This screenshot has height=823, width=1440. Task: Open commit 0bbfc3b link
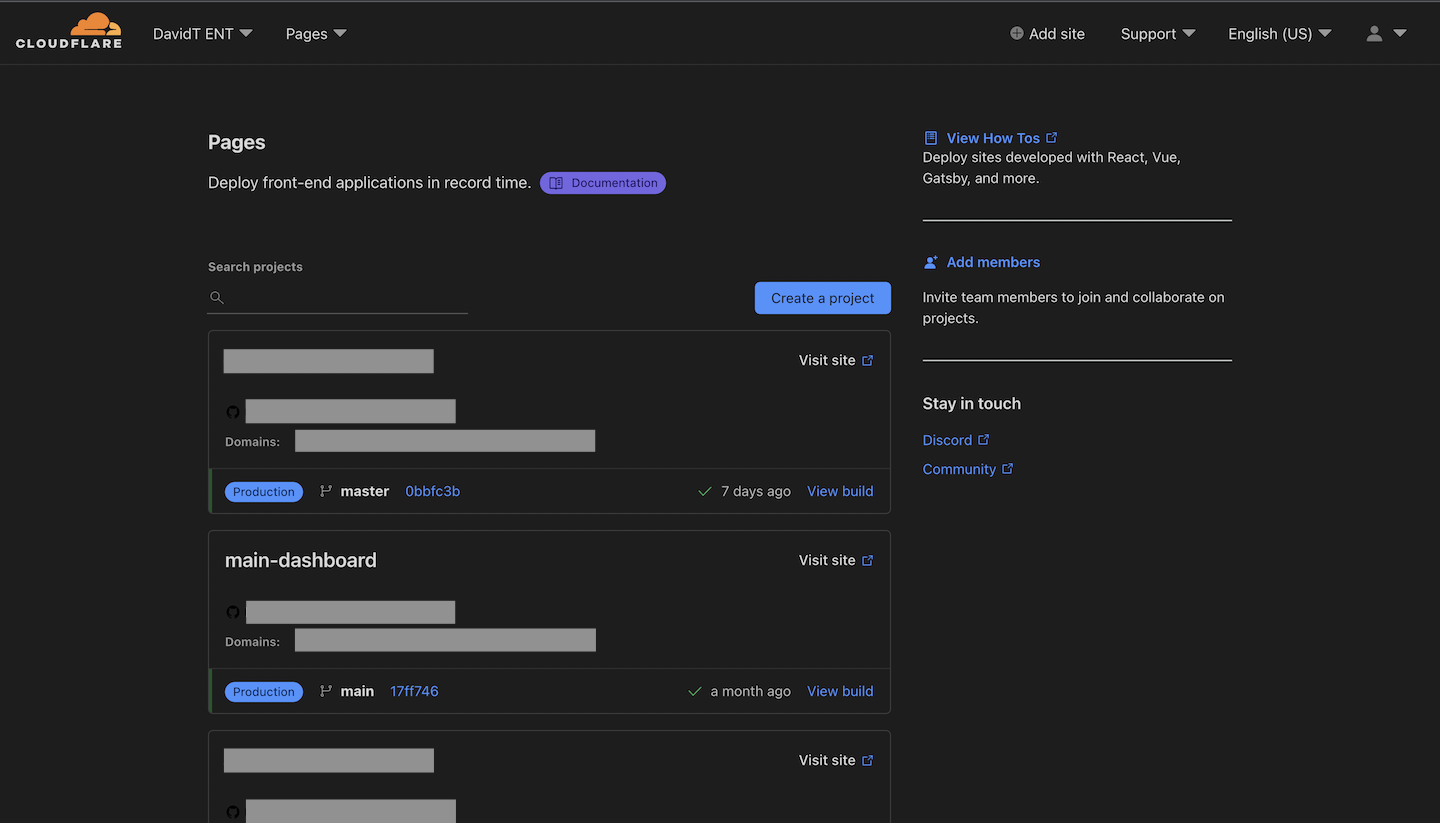[432, 491]
